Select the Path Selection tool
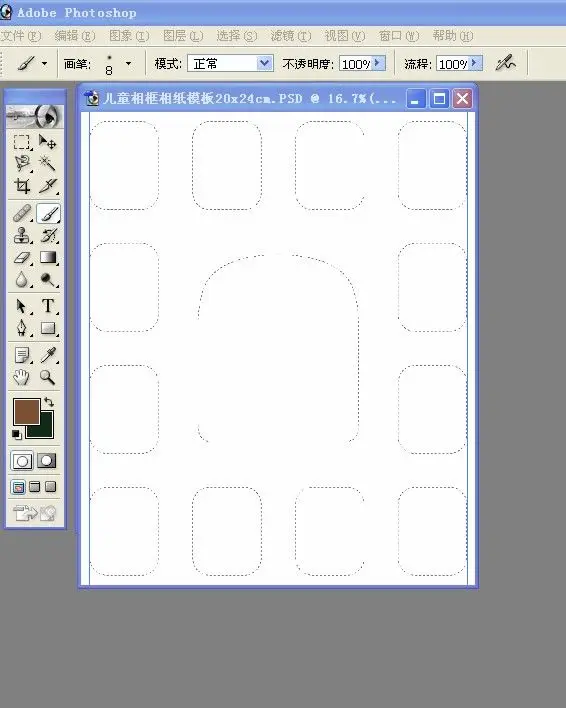 (x=22, y=306)
